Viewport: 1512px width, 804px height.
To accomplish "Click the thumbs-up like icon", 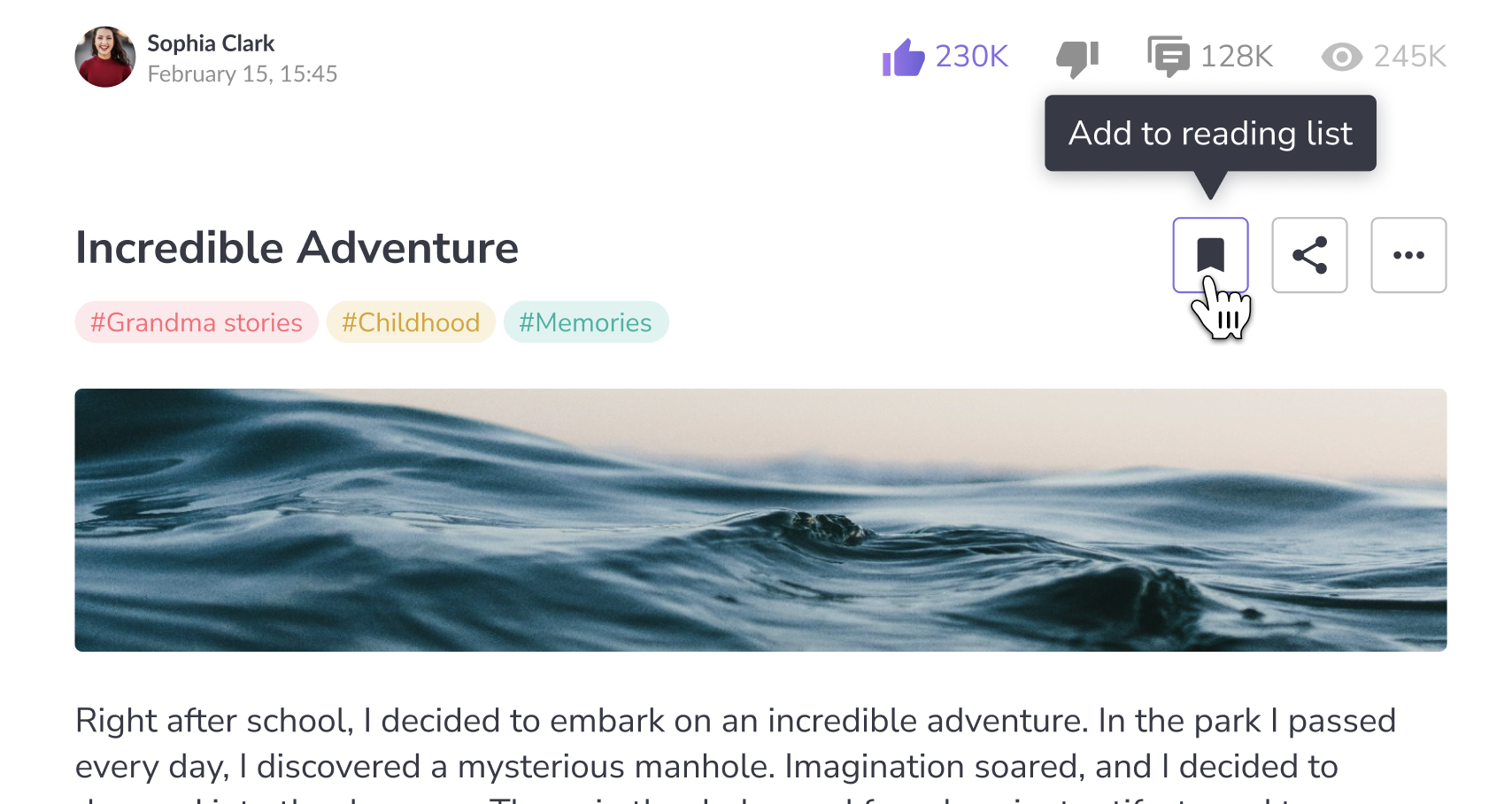I will [903, 58].
